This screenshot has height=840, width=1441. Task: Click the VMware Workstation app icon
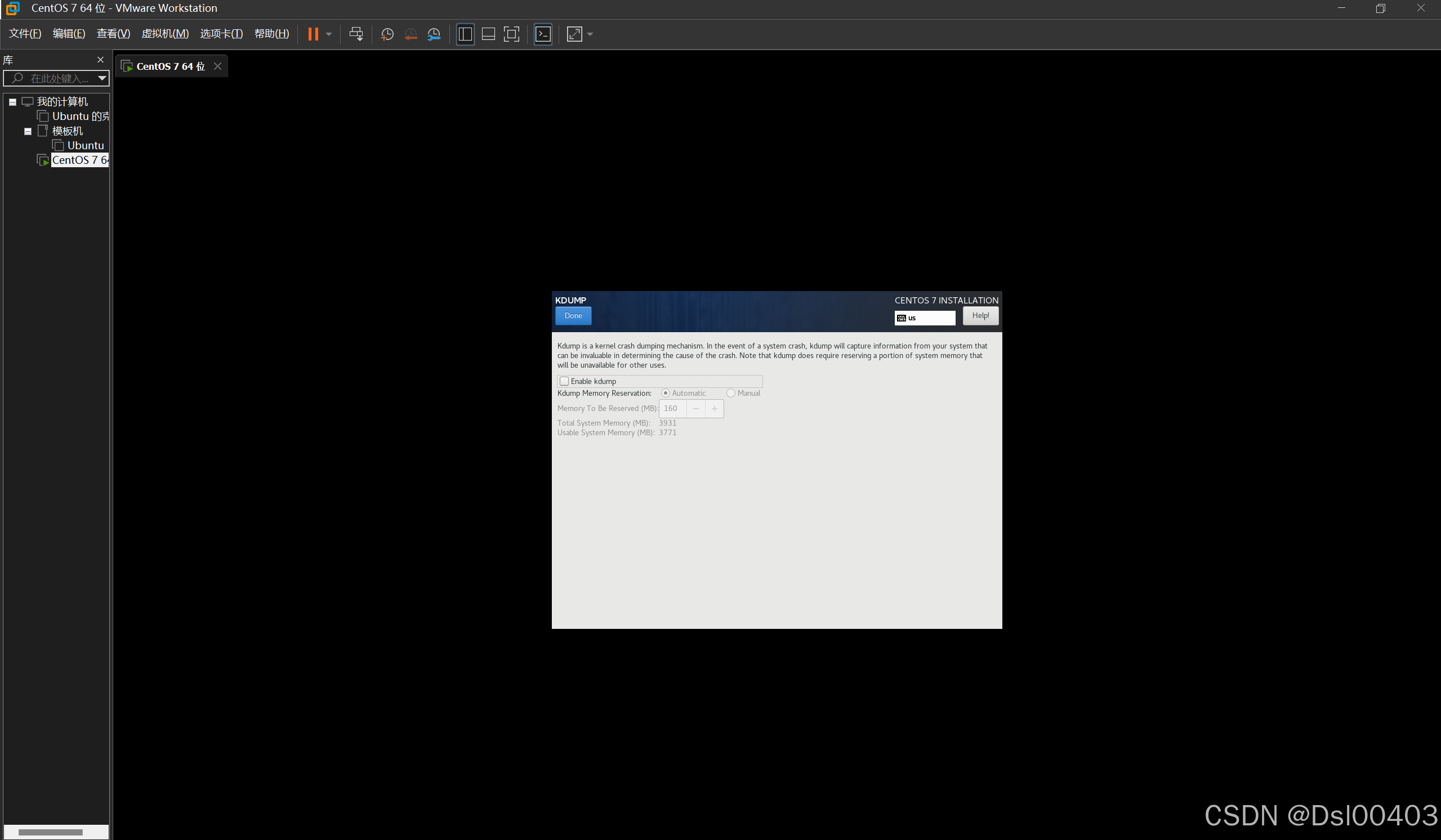click(x=12, y=8)
